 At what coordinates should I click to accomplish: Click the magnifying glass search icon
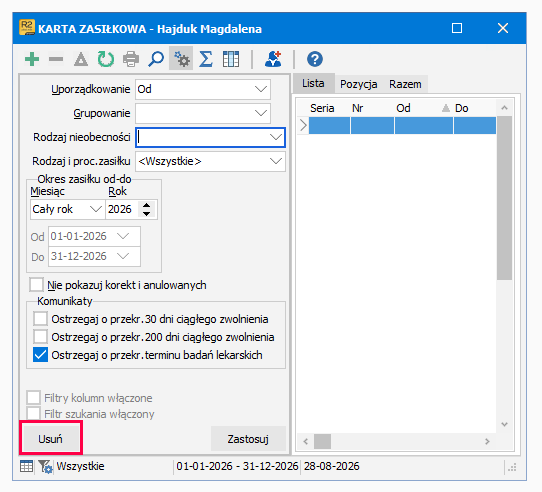click(156, 59)
